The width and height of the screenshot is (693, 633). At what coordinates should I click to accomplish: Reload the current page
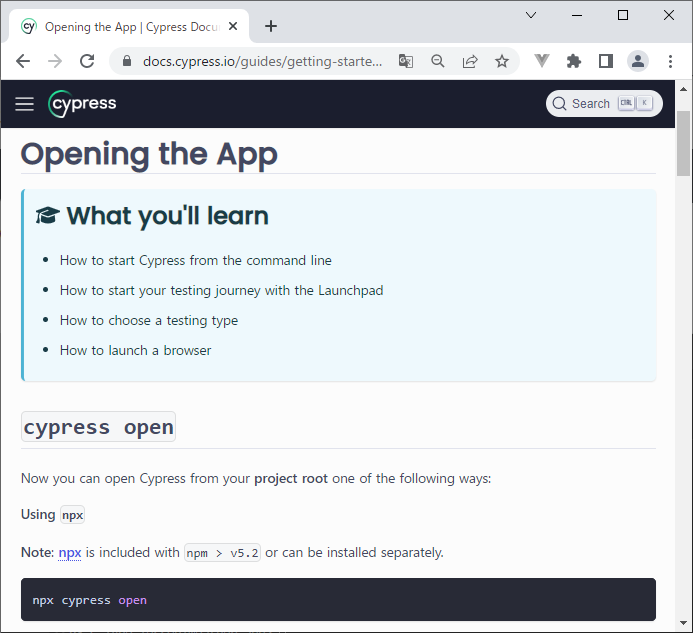tap(87, 61)
